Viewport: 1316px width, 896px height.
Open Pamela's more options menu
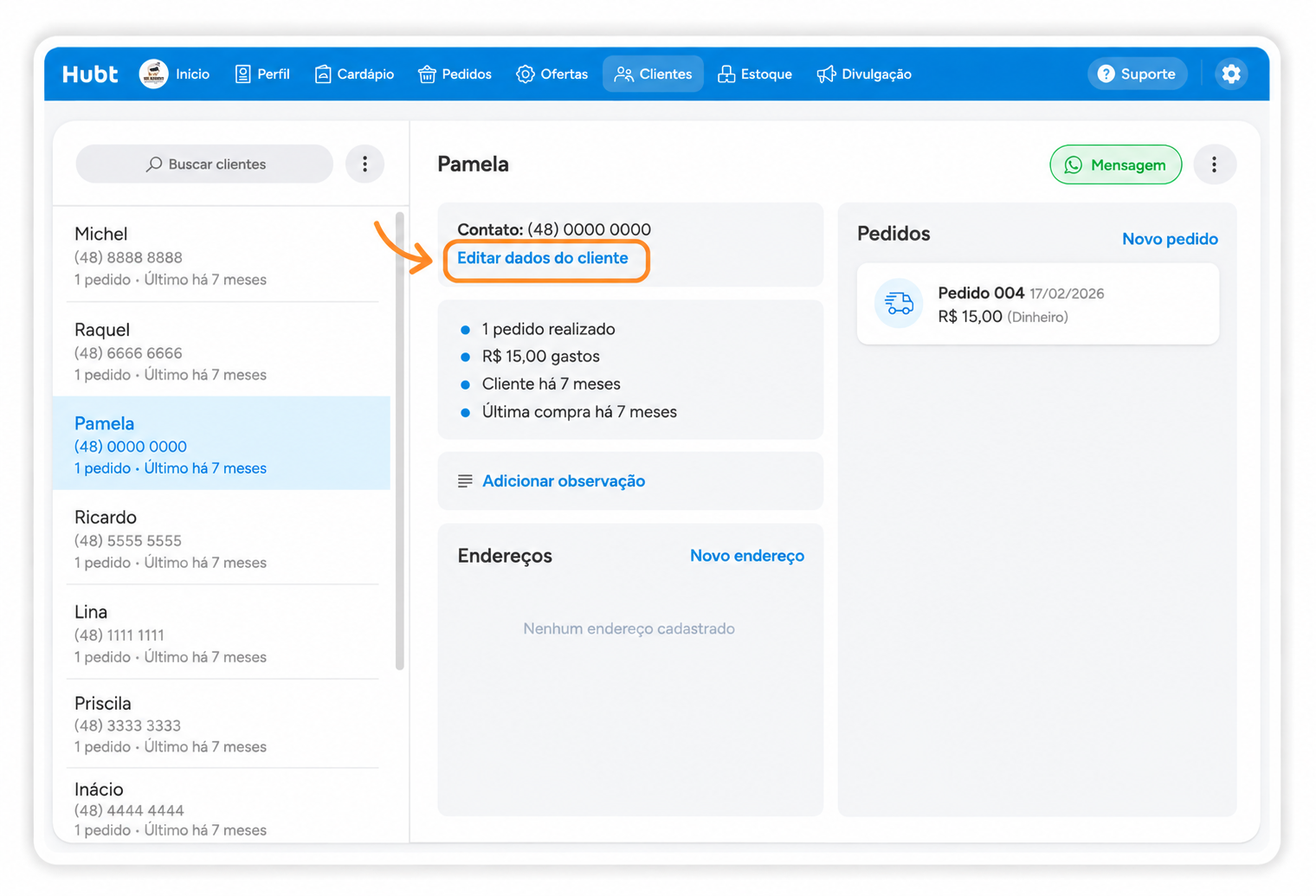(1215, 164)
